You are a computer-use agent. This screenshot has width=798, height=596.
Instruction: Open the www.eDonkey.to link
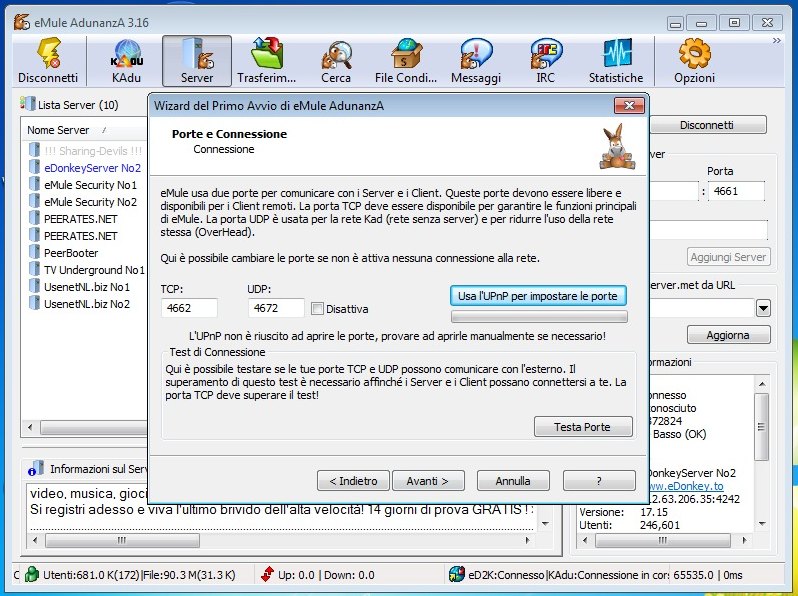686,486
